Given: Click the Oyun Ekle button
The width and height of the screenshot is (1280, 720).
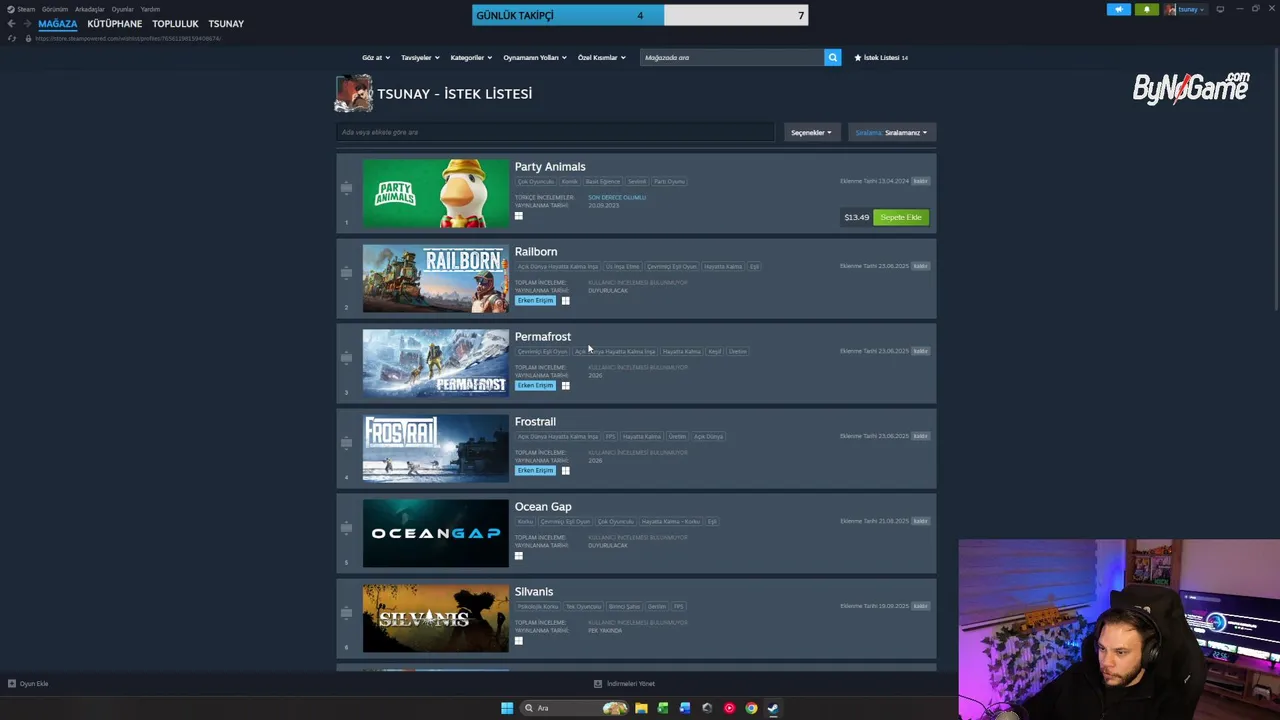Looking at the screenshot, I should coord(28,684).
